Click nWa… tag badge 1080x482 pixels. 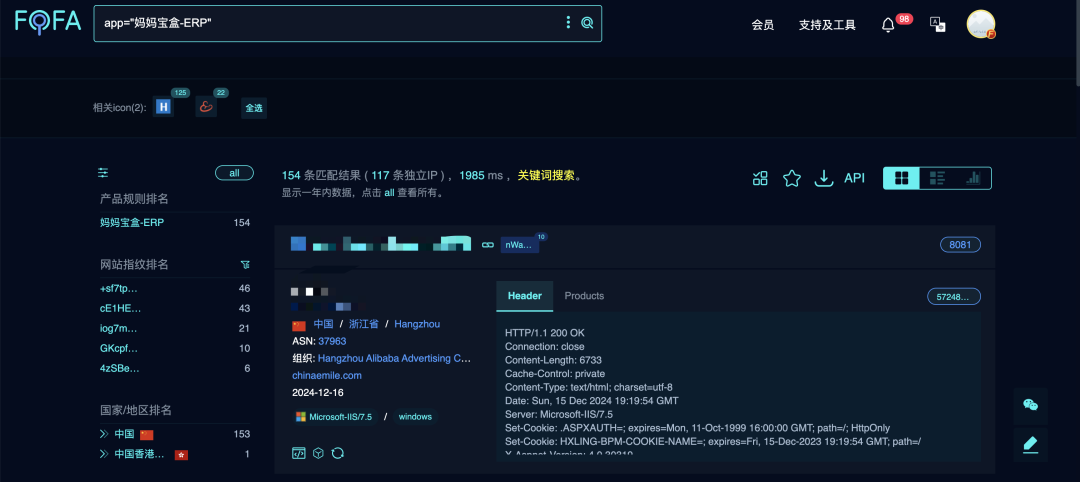[519, 244]
